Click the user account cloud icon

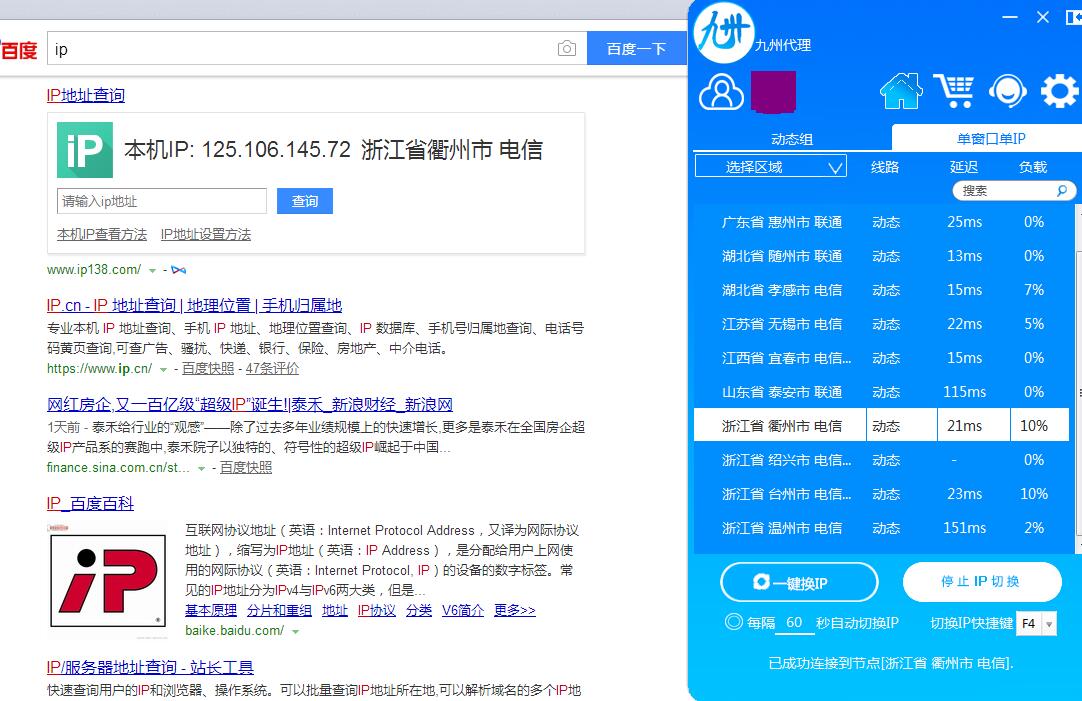[721, 92]
